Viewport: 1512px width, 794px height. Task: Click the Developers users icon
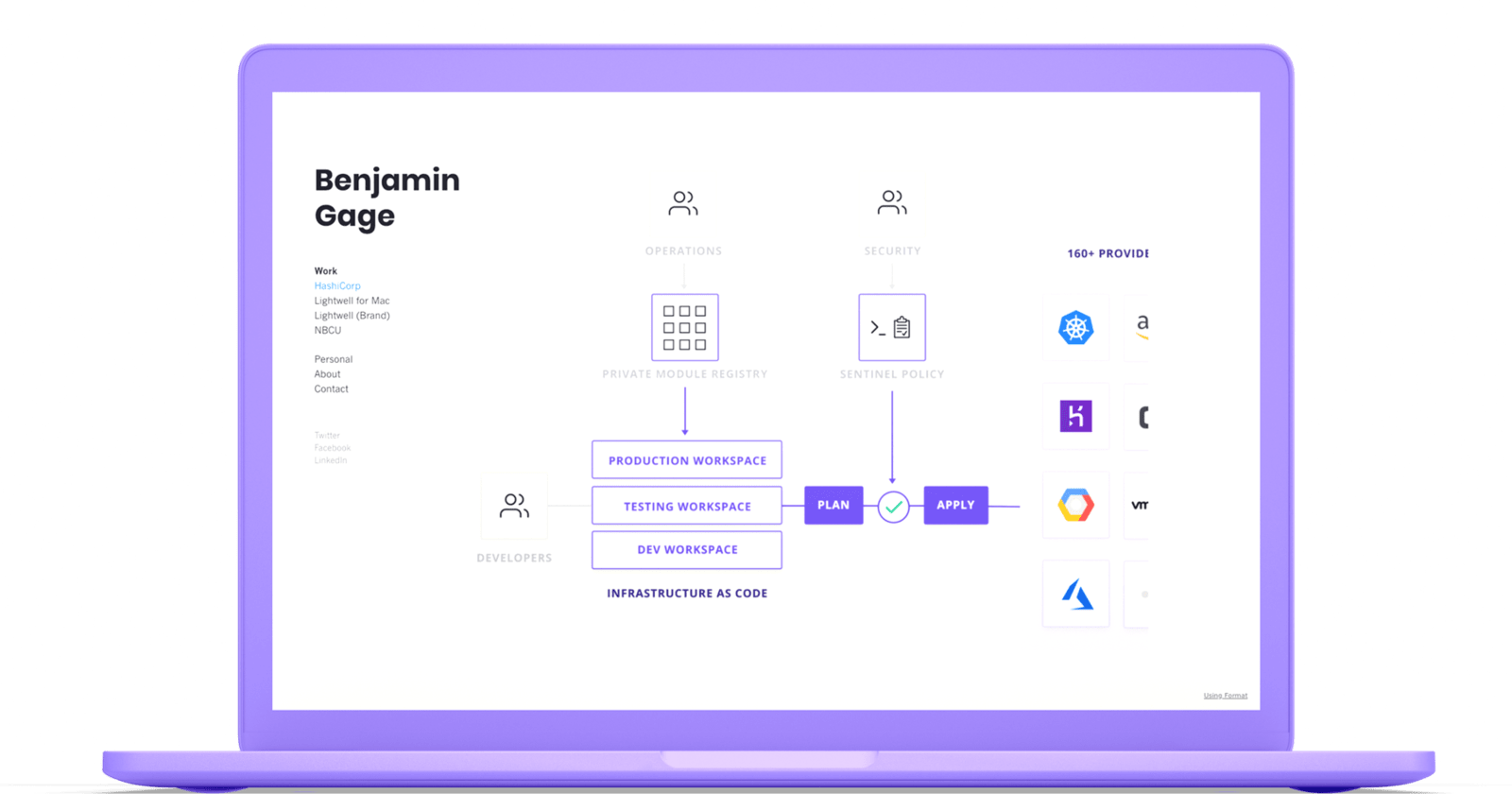[x=514, y=506]
